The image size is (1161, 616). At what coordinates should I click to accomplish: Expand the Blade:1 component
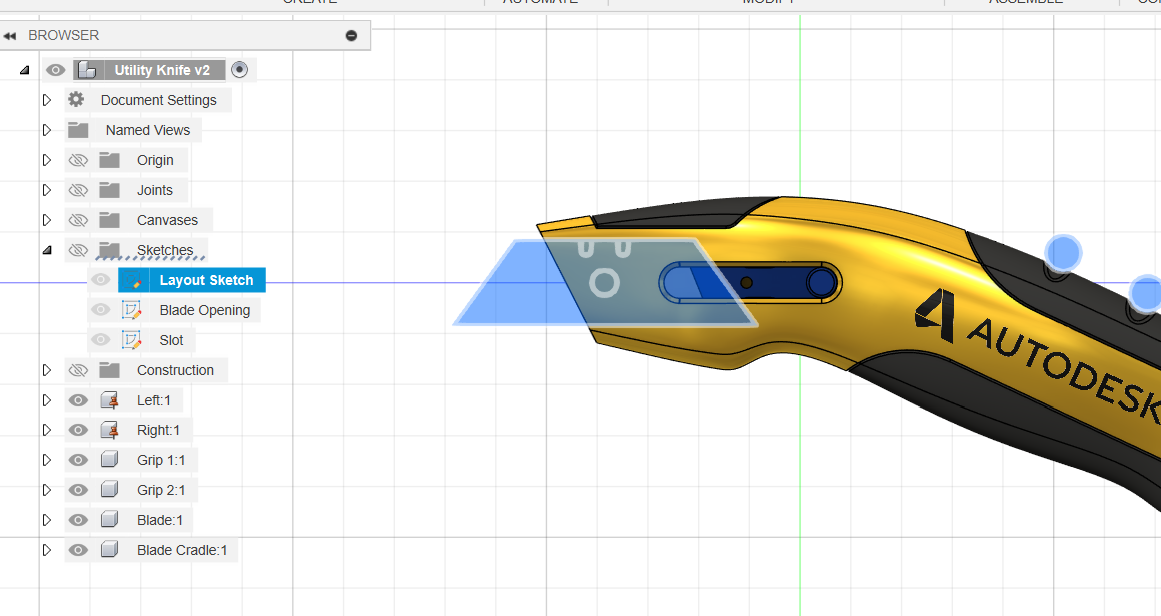[x=47, y=520]
